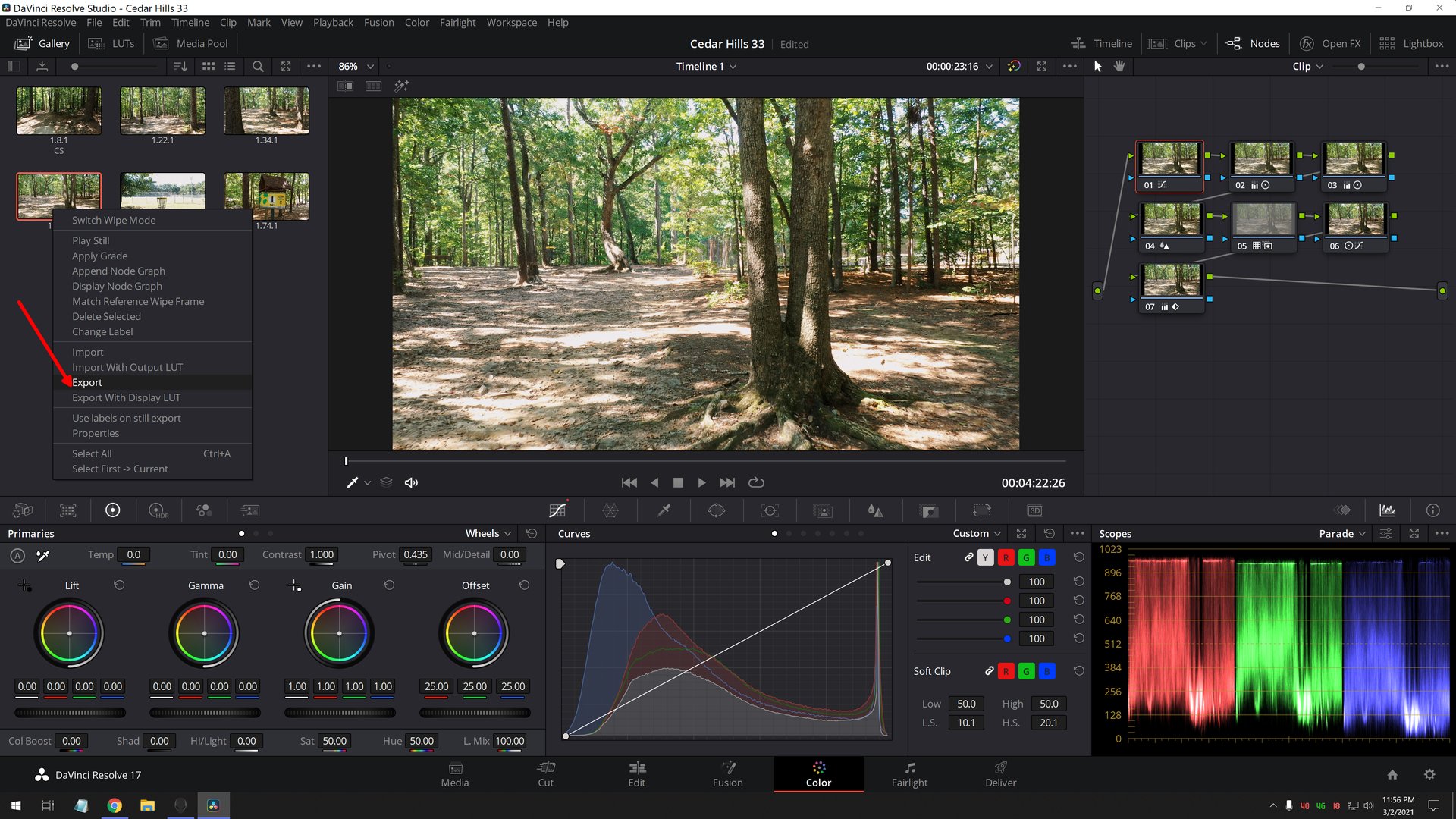1456x819 pixels.
Task: Toggle the Timeline panel button
Action: click(1101, 44)
